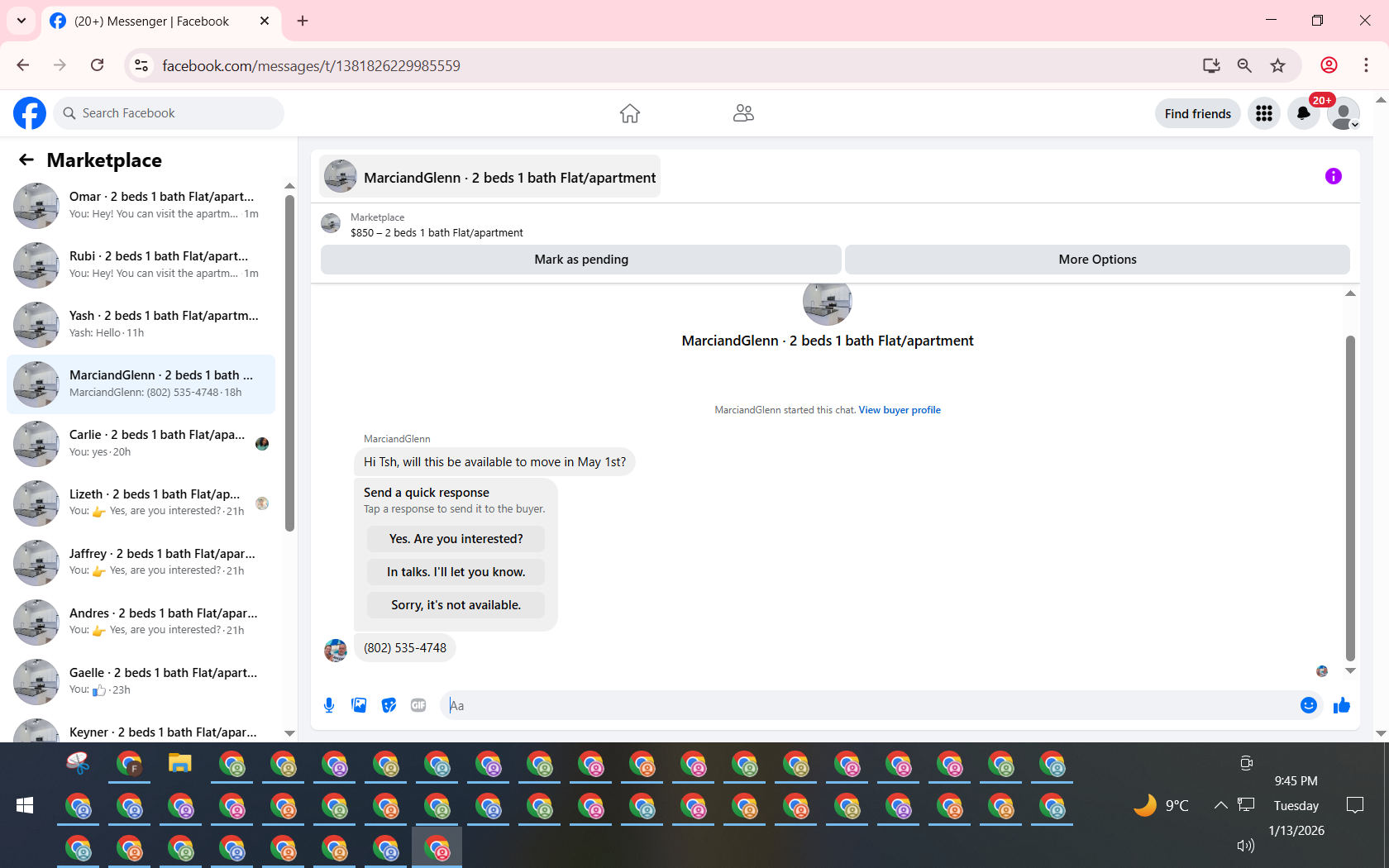
Task: Click the address bar URL
Action: click(x=311, y=65)
